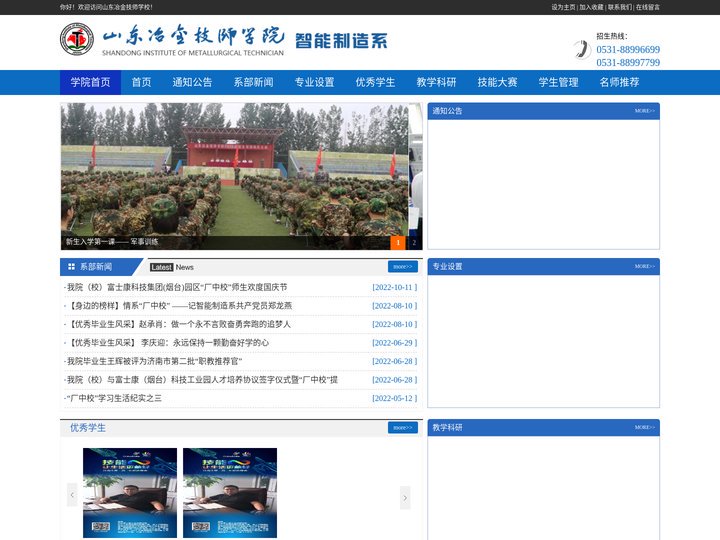Open news about 富士康科技集团 欢度国庆节
720x540 pixels.
point(177,287)
